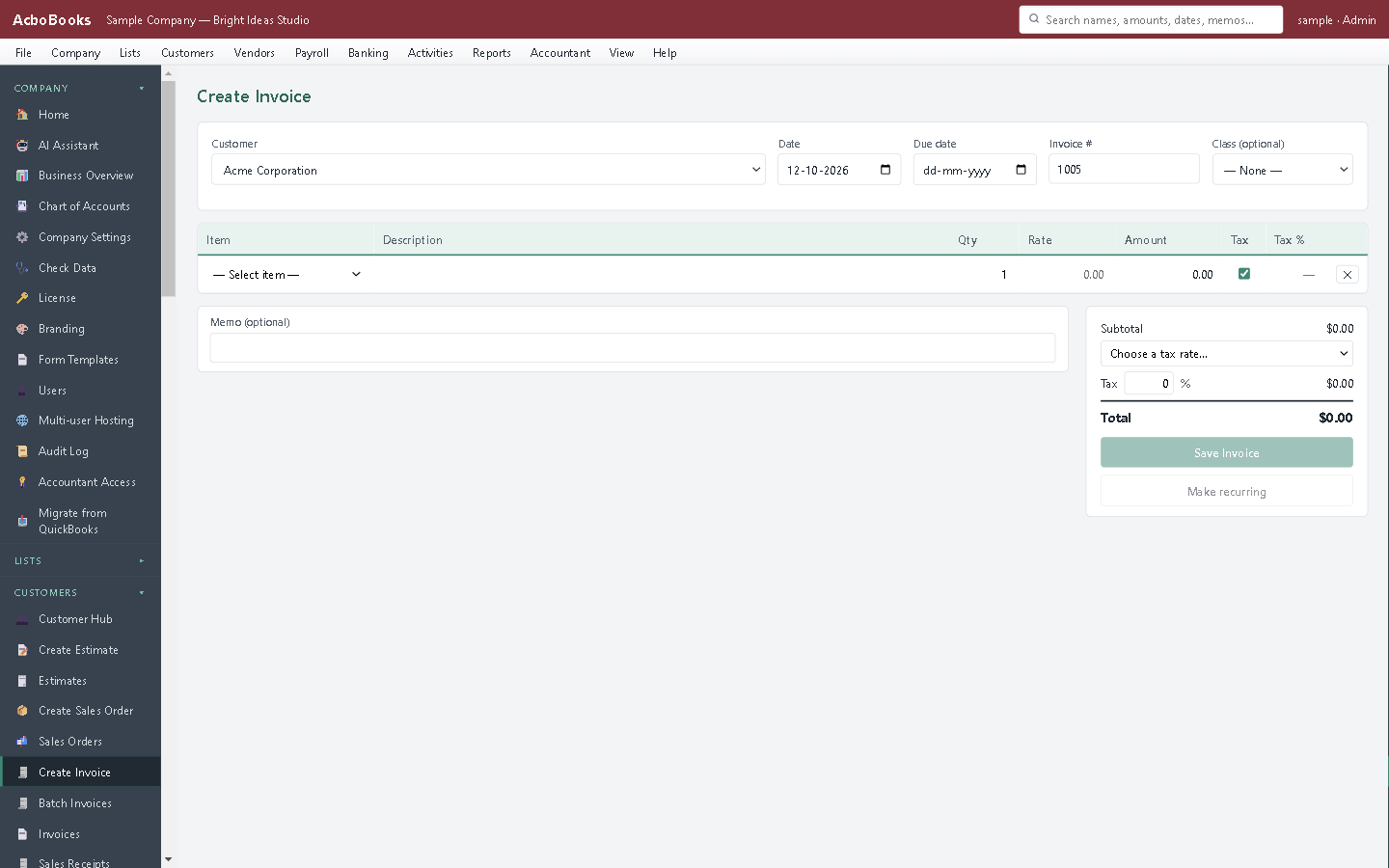Open the Select item dropdown

coord(286,275)
